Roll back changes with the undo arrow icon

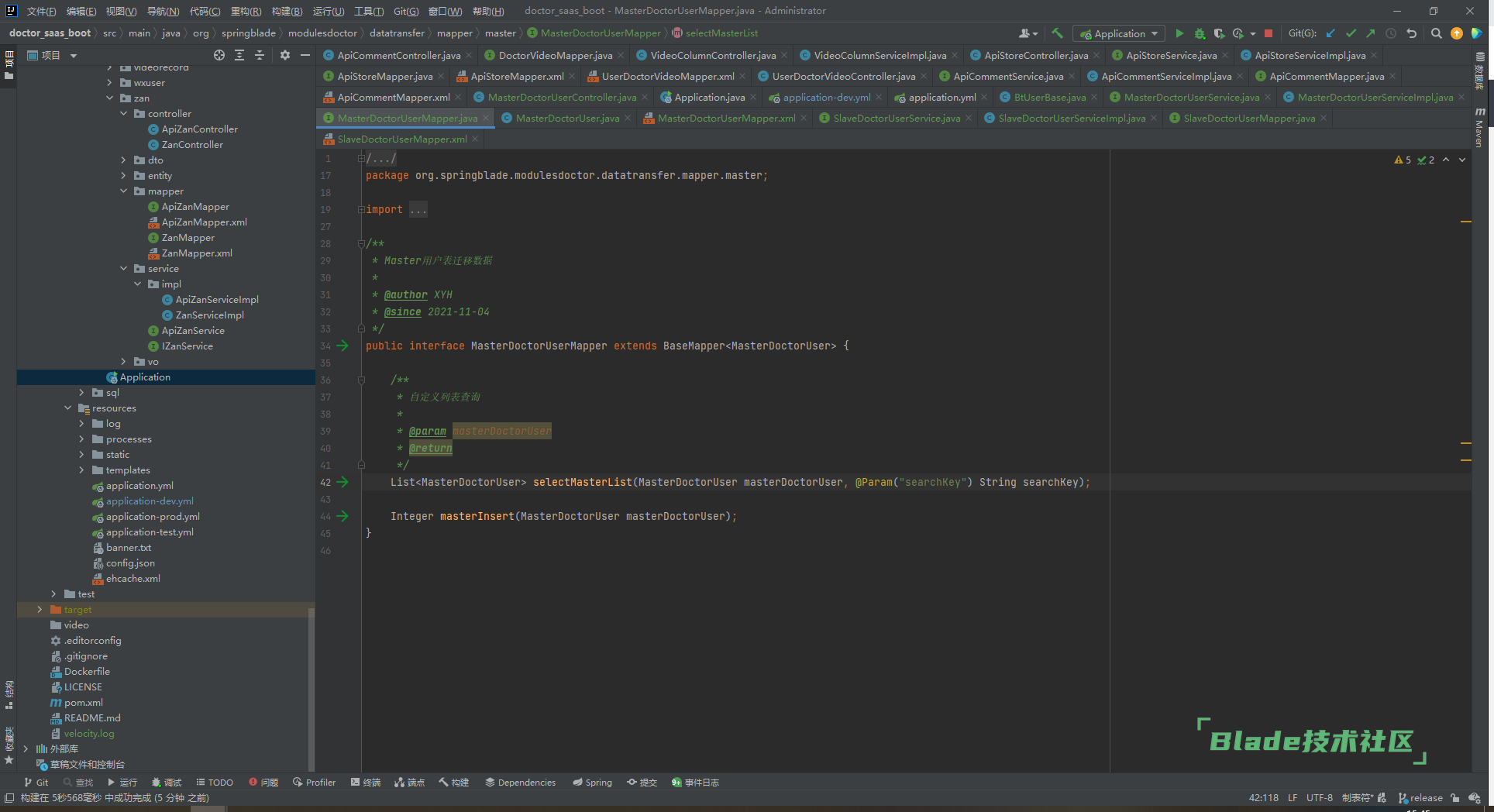pyautogui.click(x=1411, y=33)
